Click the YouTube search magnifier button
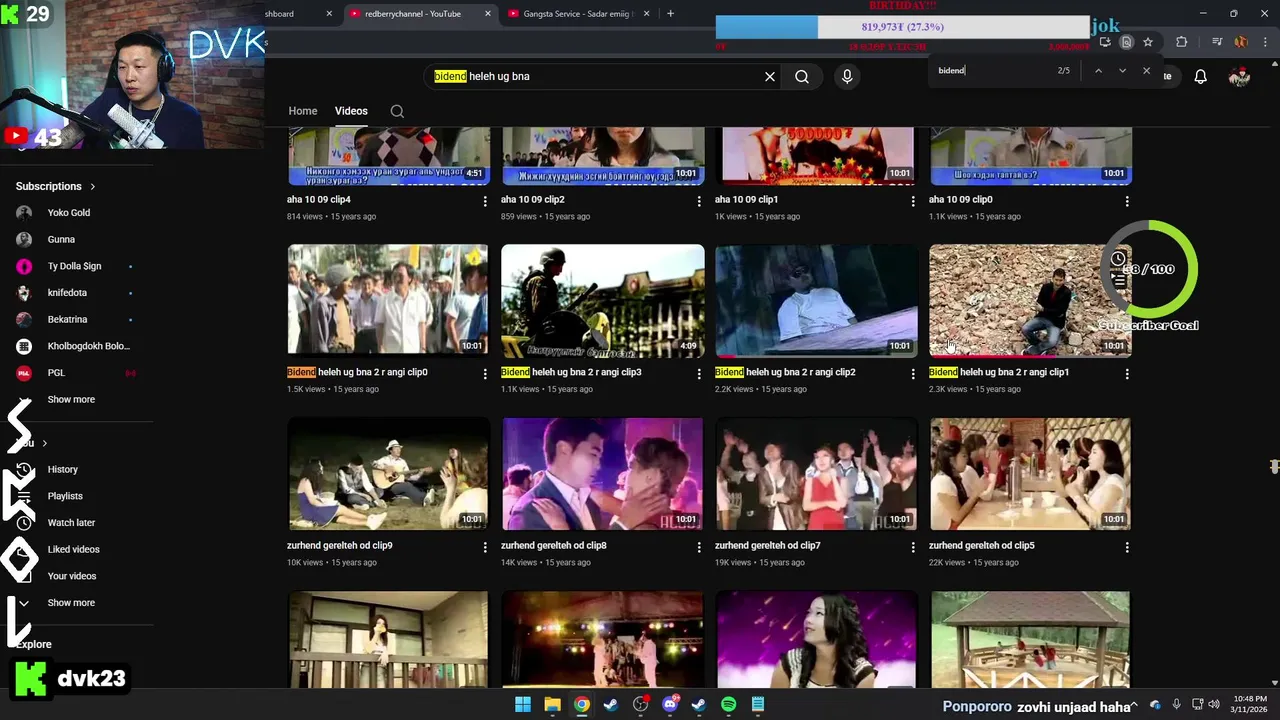Viewport: 1280px width, 720px height. click(802, 76)
